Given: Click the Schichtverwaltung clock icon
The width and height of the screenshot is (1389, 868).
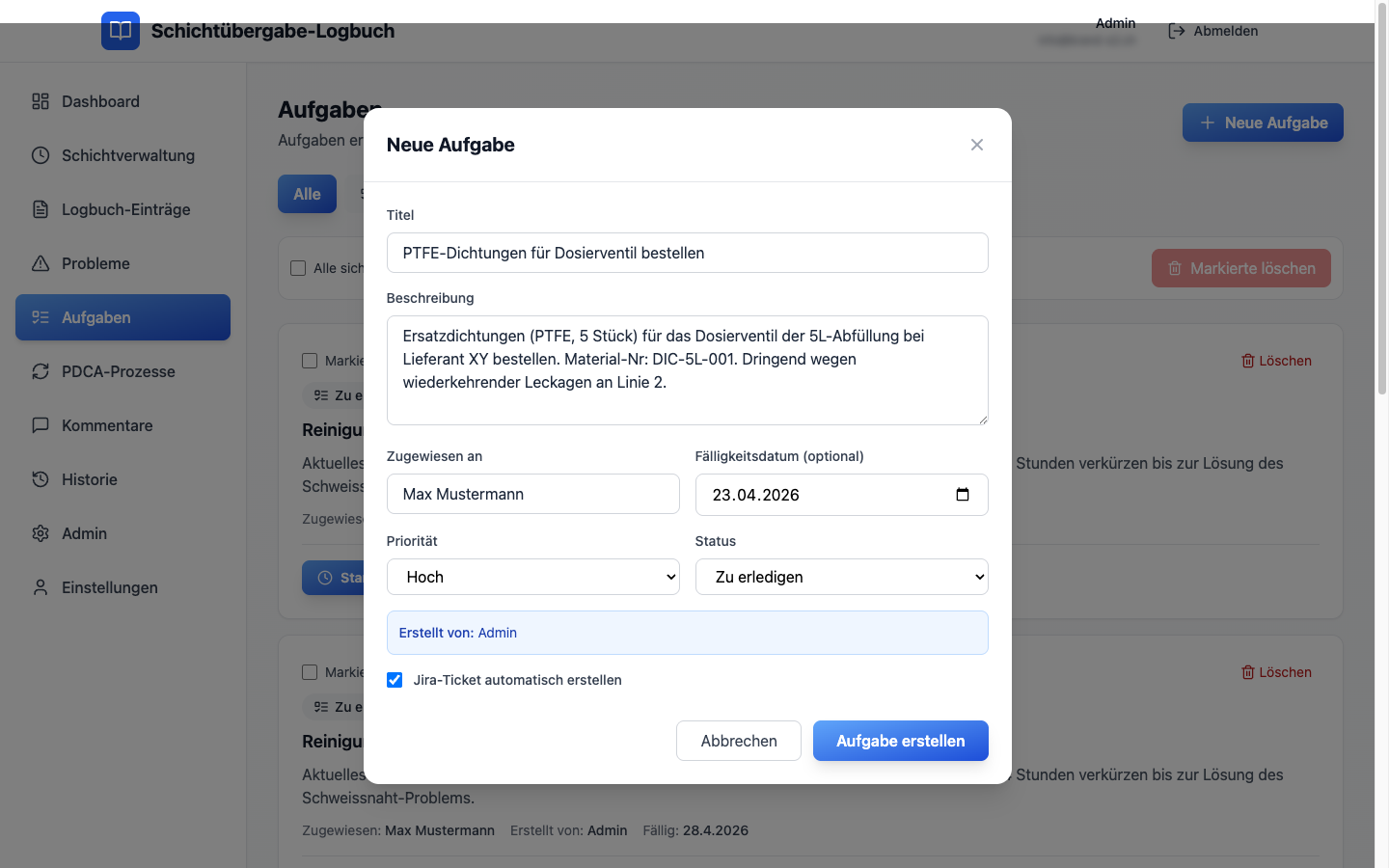Looking at the screenshot, I should click(41, 155).
